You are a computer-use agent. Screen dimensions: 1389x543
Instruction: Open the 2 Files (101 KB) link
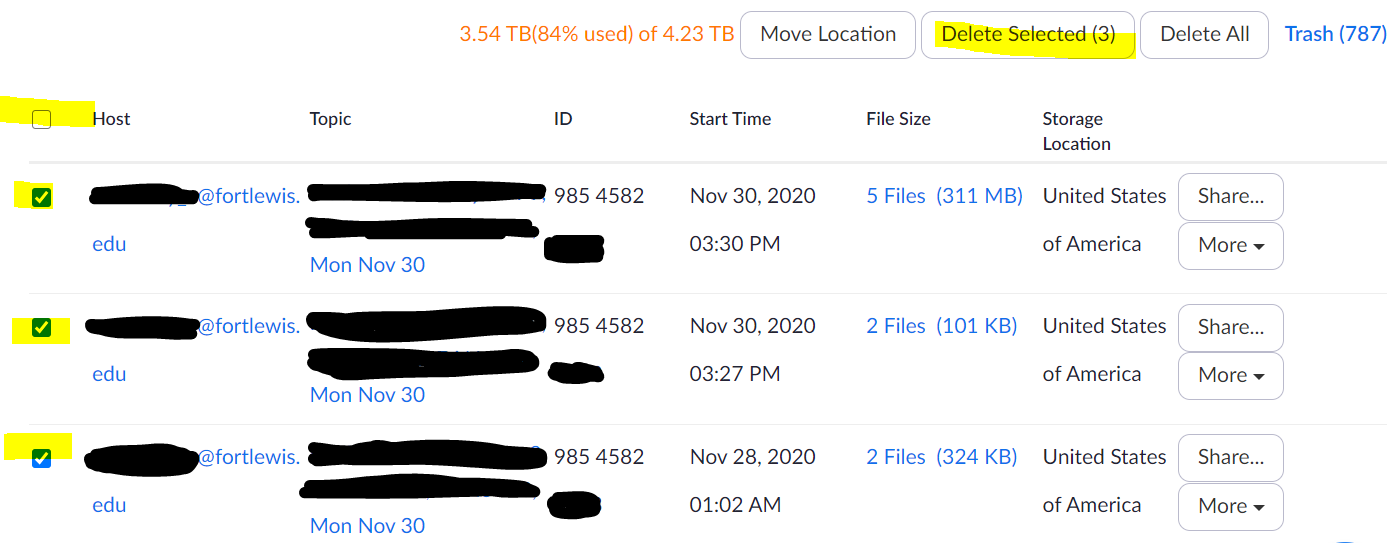coord(941,327)
